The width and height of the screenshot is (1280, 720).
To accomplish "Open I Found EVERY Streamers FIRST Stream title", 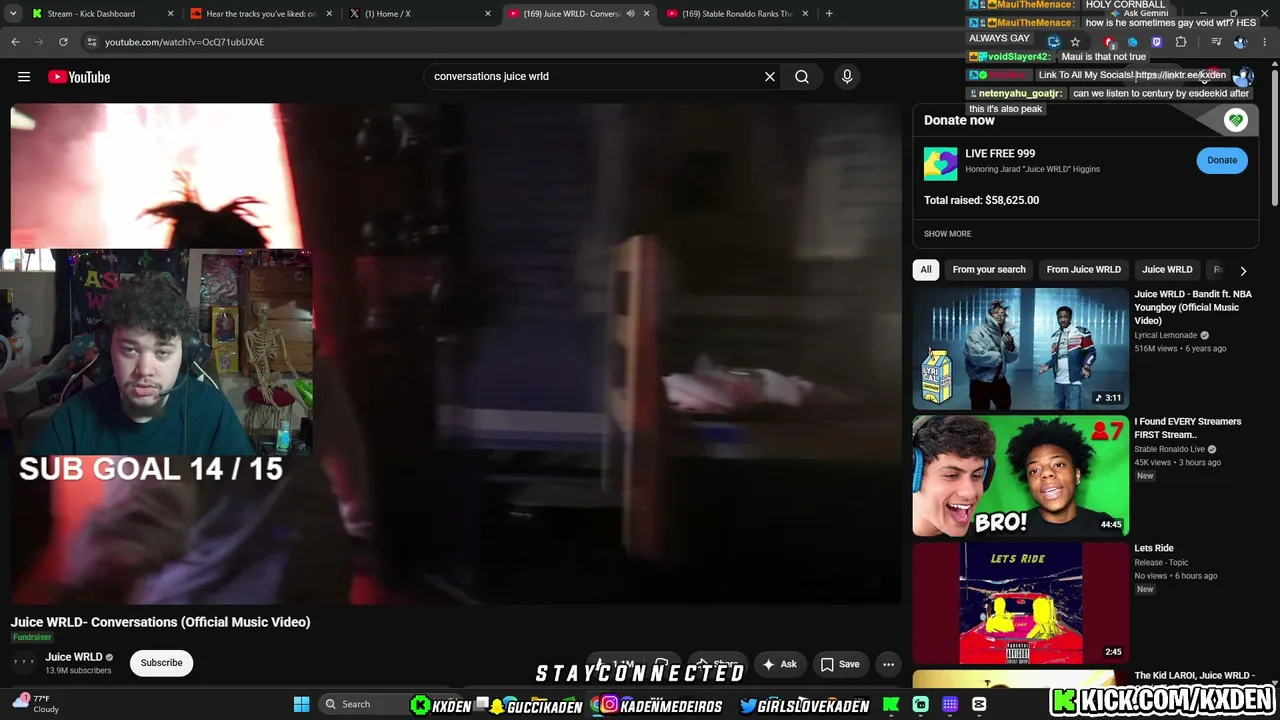I will point(1188,428).
